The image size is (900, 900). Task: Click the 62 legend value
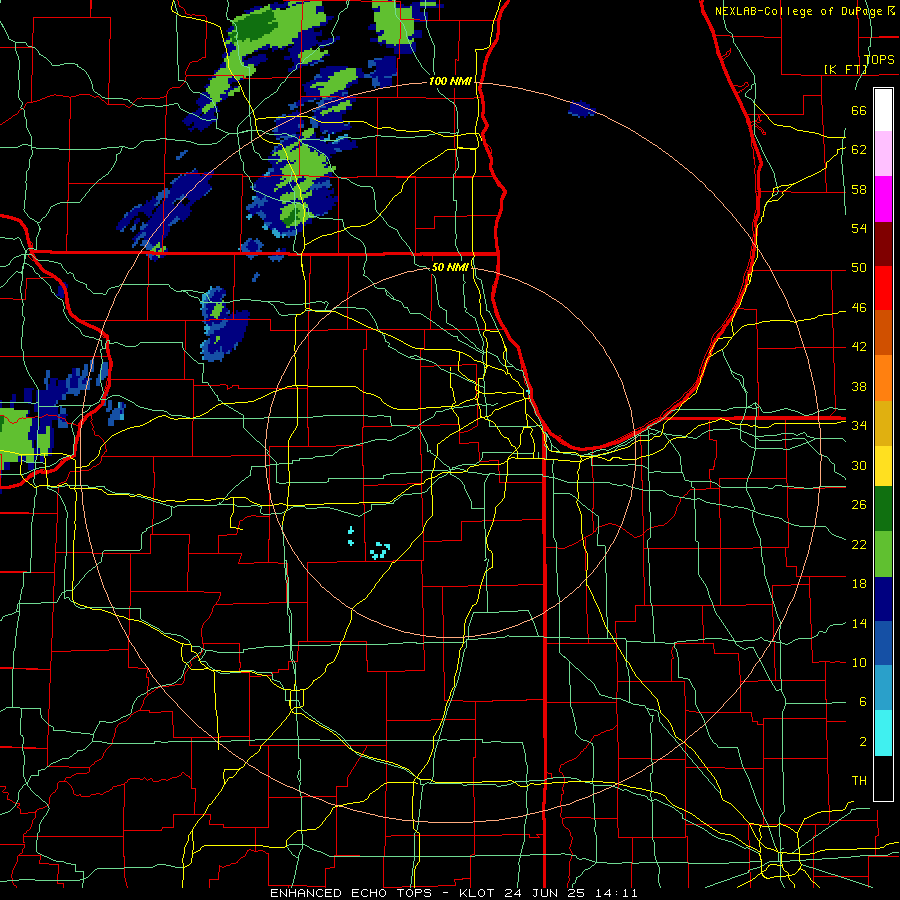click(859, 150)
